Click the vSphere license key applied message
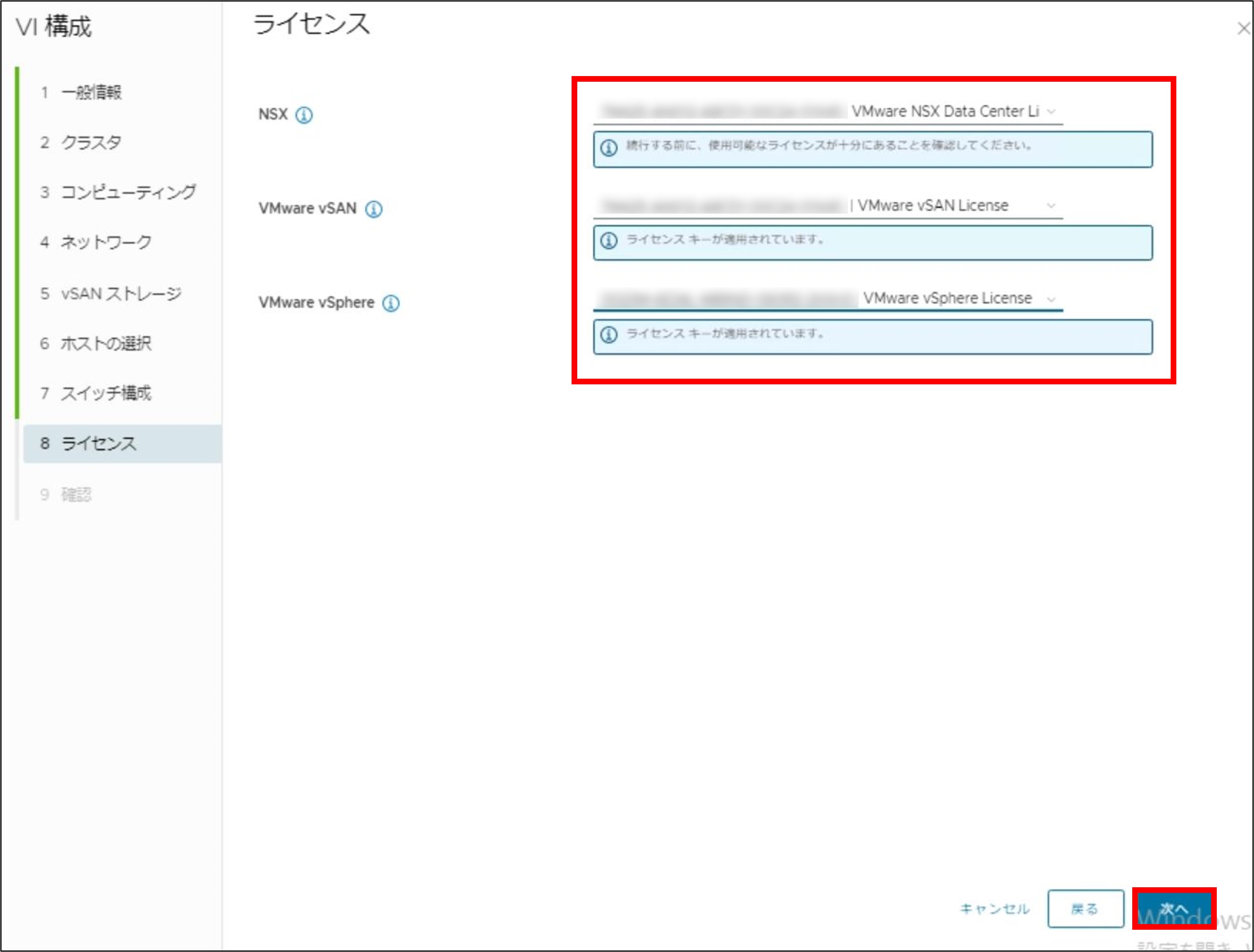1254x952 pixels. [x=873, y=337]
